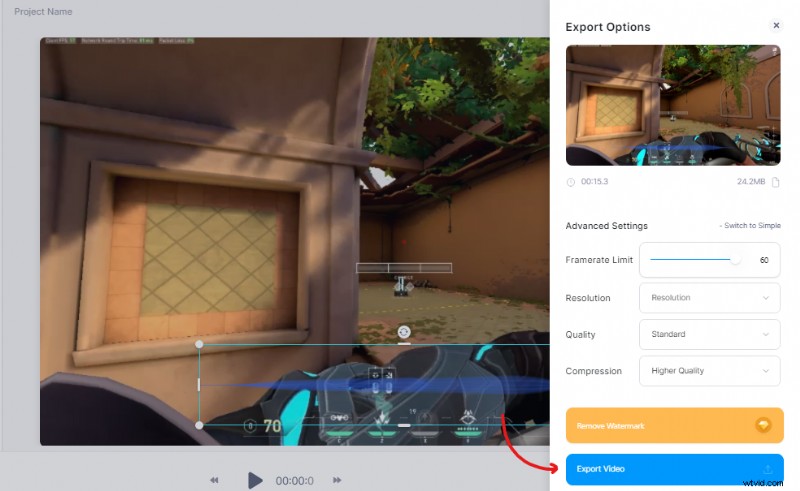Click the upload icon on Export Video

pyautogui.click(x=768, y=469)
